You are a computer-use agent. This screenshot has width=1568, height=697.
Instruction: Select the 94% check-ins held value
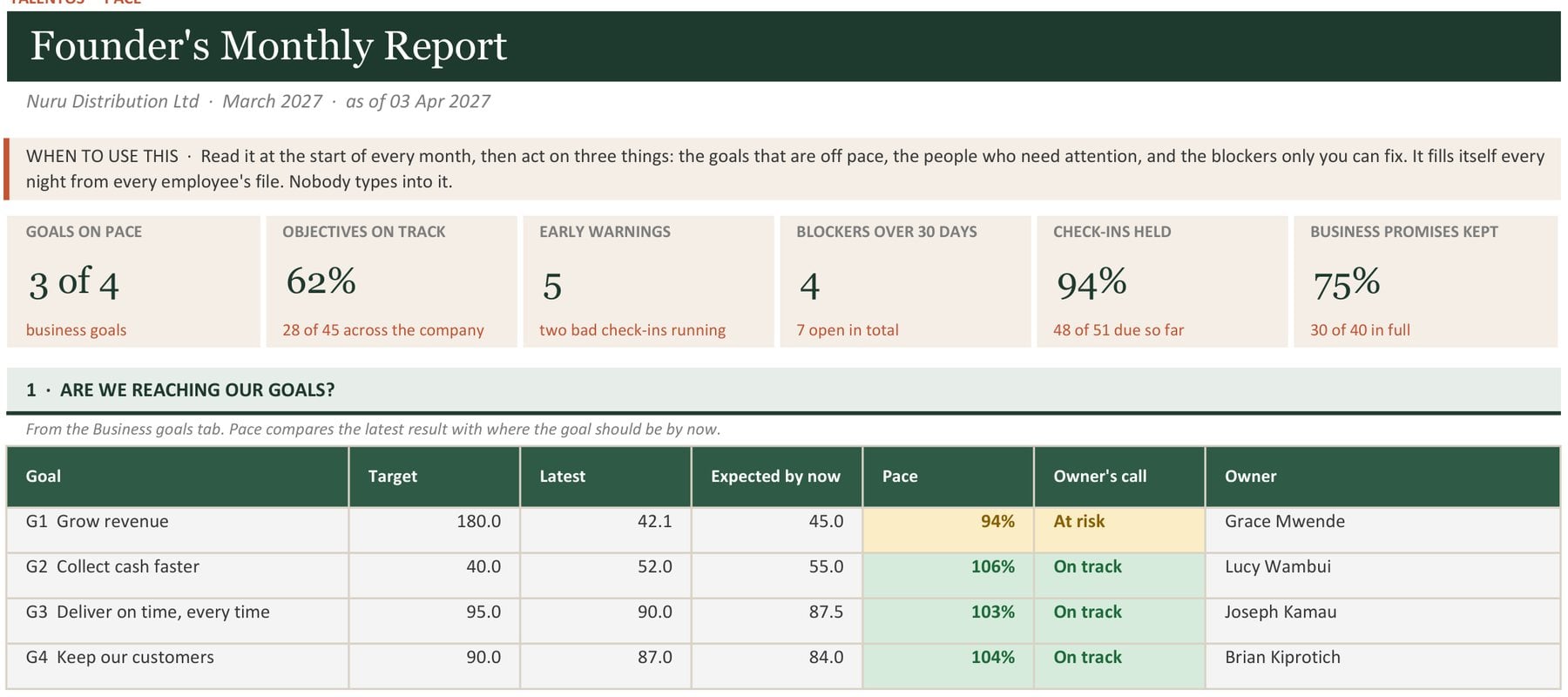point(1092,282)
